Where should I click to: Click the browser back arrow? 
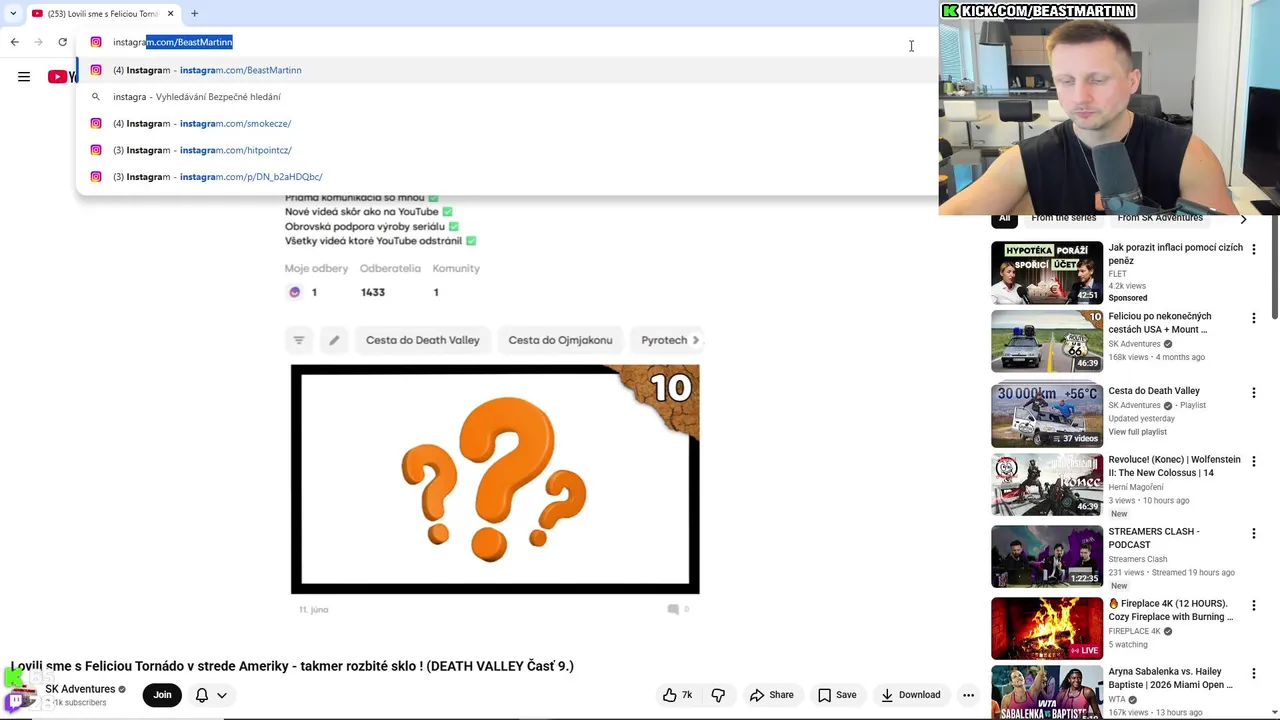pos(14,42)
